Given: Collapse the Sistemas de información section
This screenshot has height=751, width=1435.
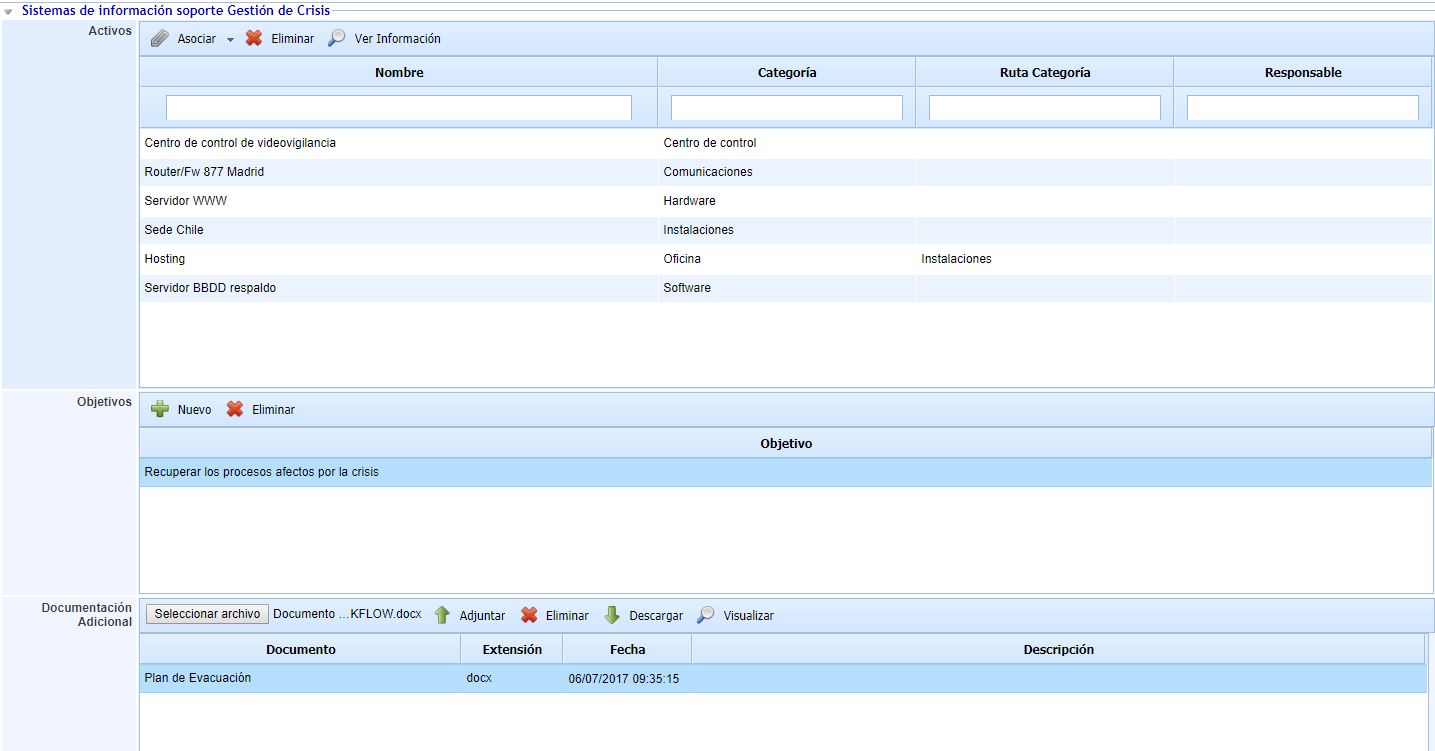Looking at the screenshot, I should 9,11.
